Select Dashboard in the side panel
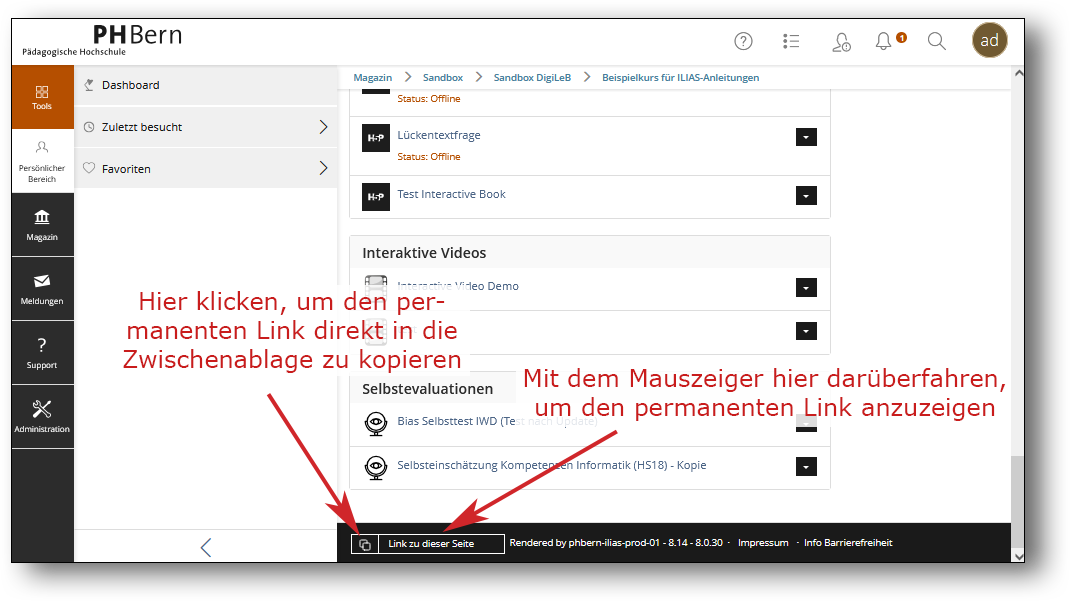 (130, 85)
